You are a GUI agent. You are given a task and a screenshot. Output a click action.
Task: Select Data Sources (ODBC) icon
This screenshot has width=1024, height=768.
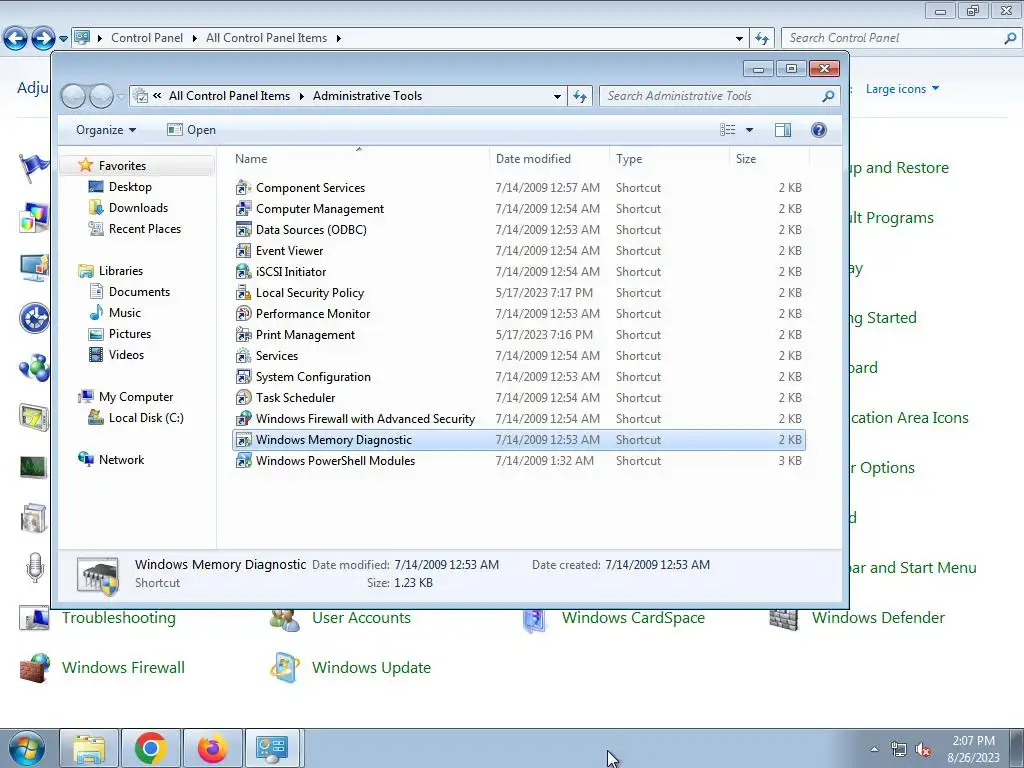[244, 230]
